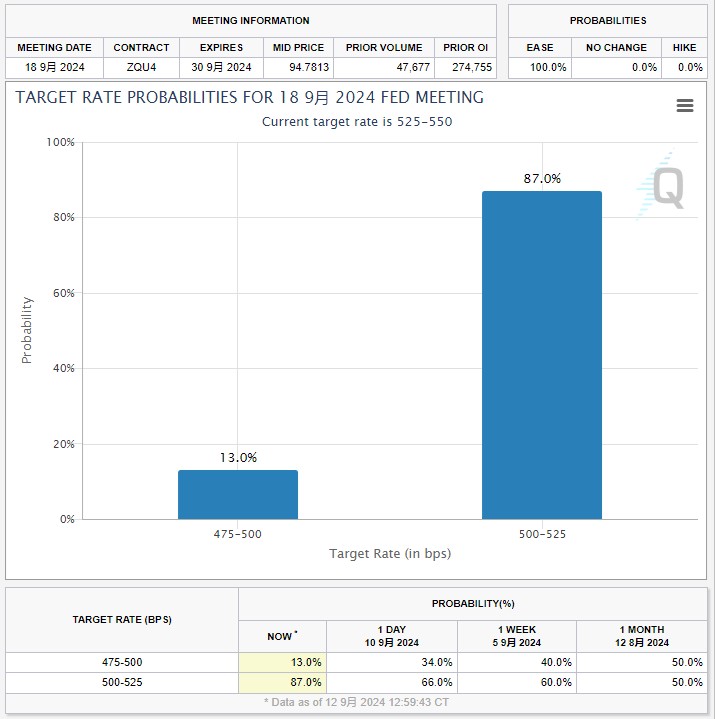Image resolution: width=715 pixels, height=719 pixels.
Task: Open the chart hamburger context menu
Action: (x=685, y=106)
